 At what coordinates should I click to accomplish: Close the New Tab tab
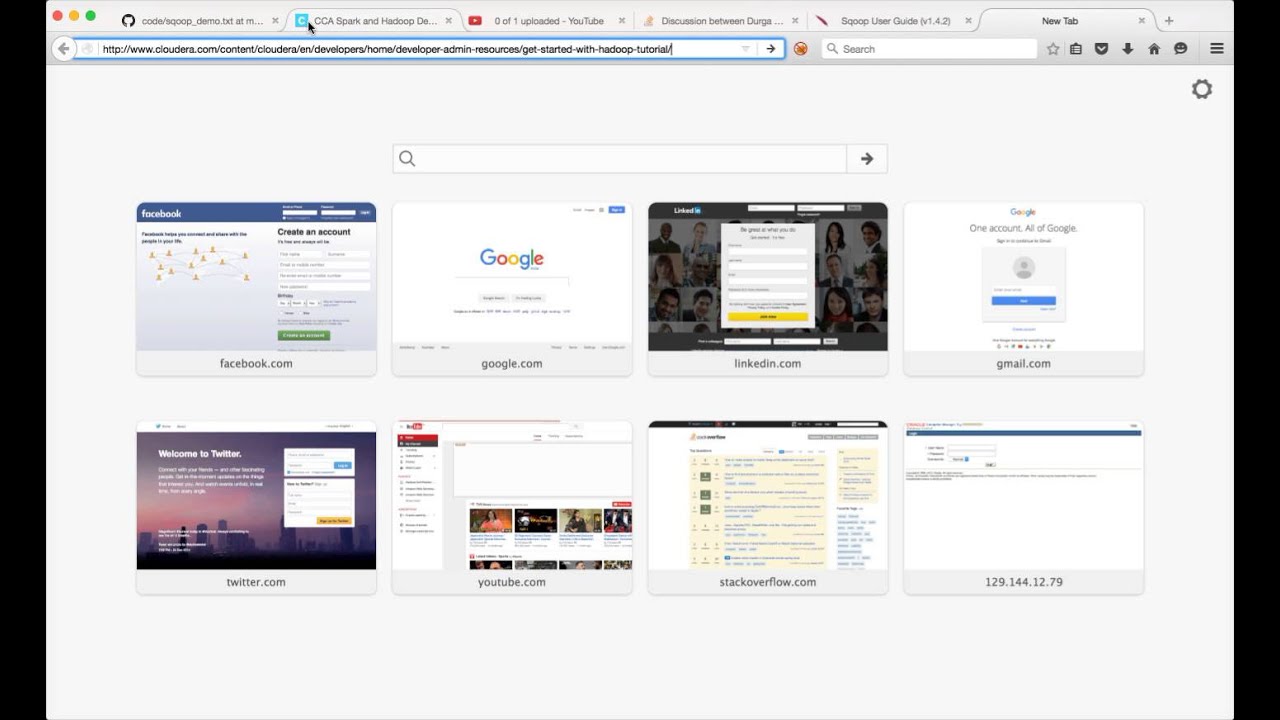coord(1142,20)
